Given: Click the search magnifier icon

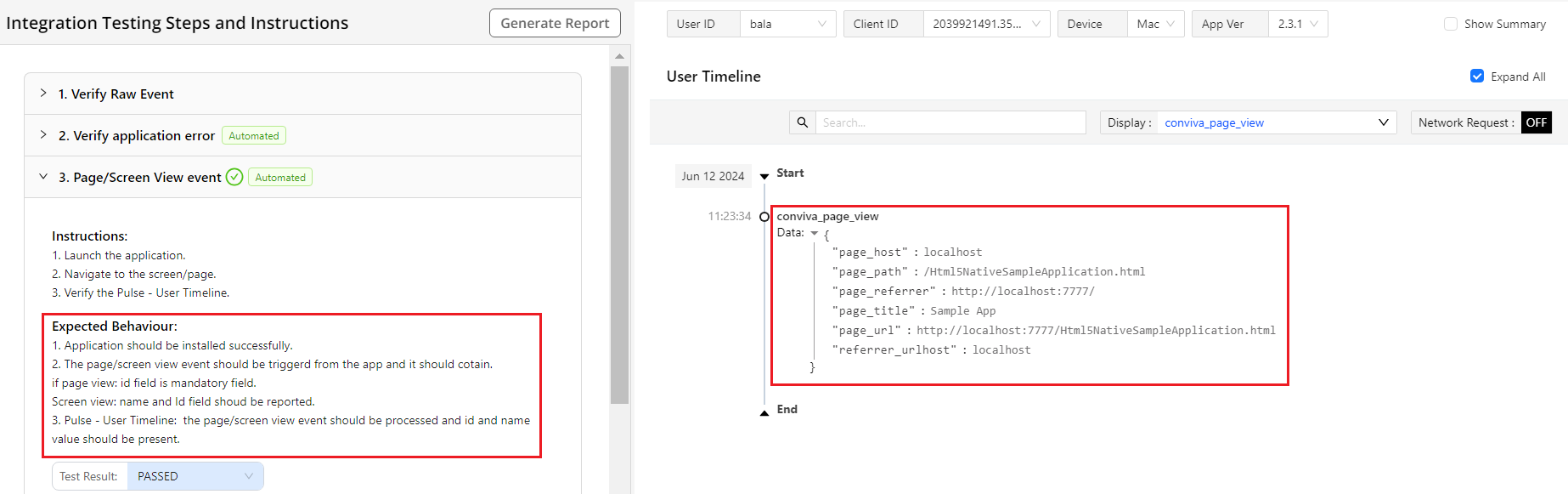Looking at the screenshot, I should (802, 122).
